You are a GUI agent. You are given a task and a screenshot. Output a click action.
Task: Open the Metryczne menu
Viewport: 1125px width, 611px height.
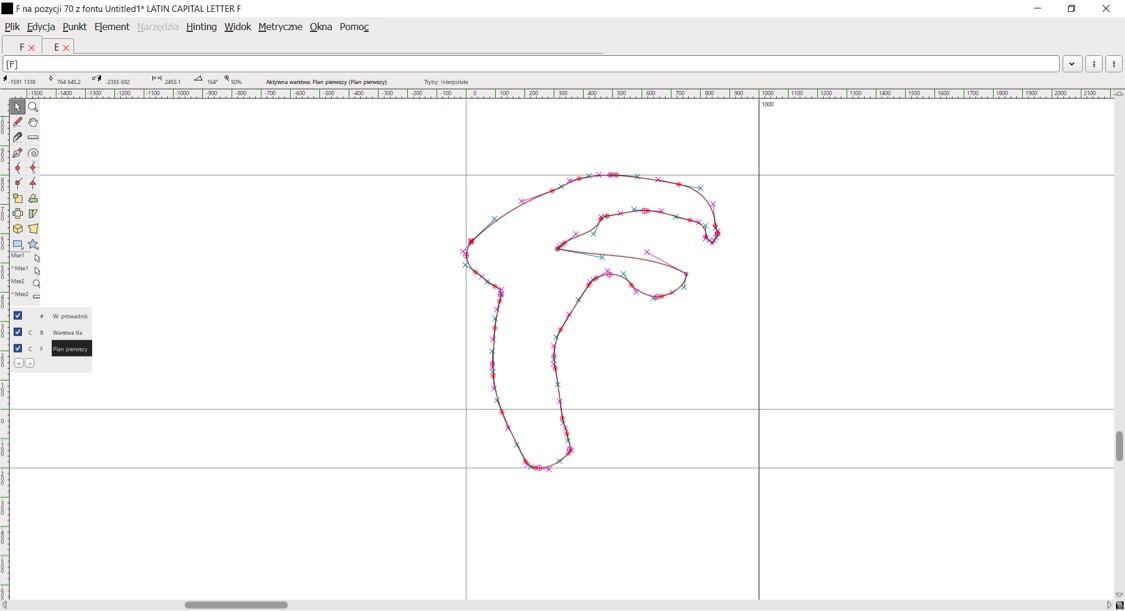point(280,27)
